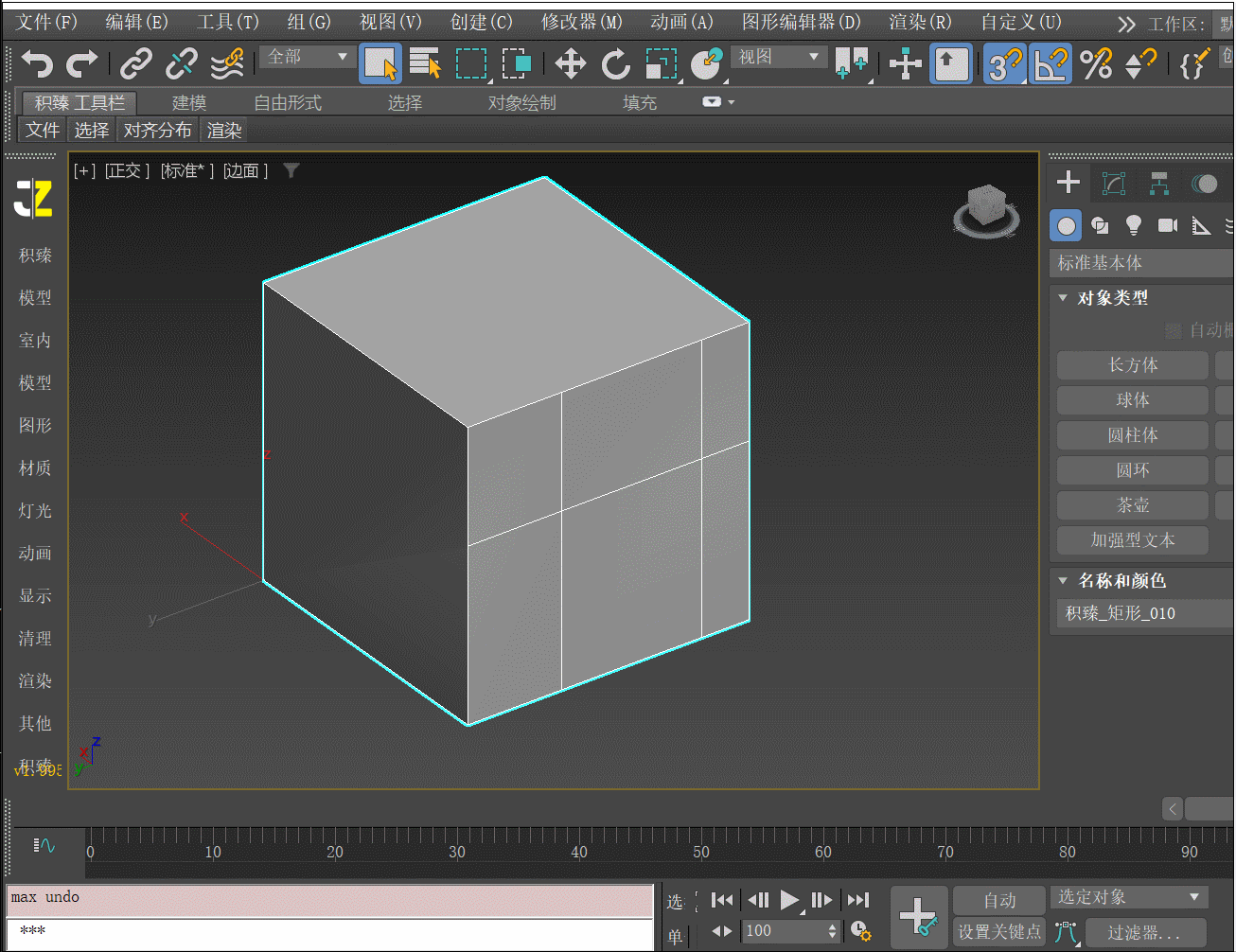Open the 渲染(R) menu
Image resolution: width=1236 pixels, height=952 pixels.
(x=920, y=22)
